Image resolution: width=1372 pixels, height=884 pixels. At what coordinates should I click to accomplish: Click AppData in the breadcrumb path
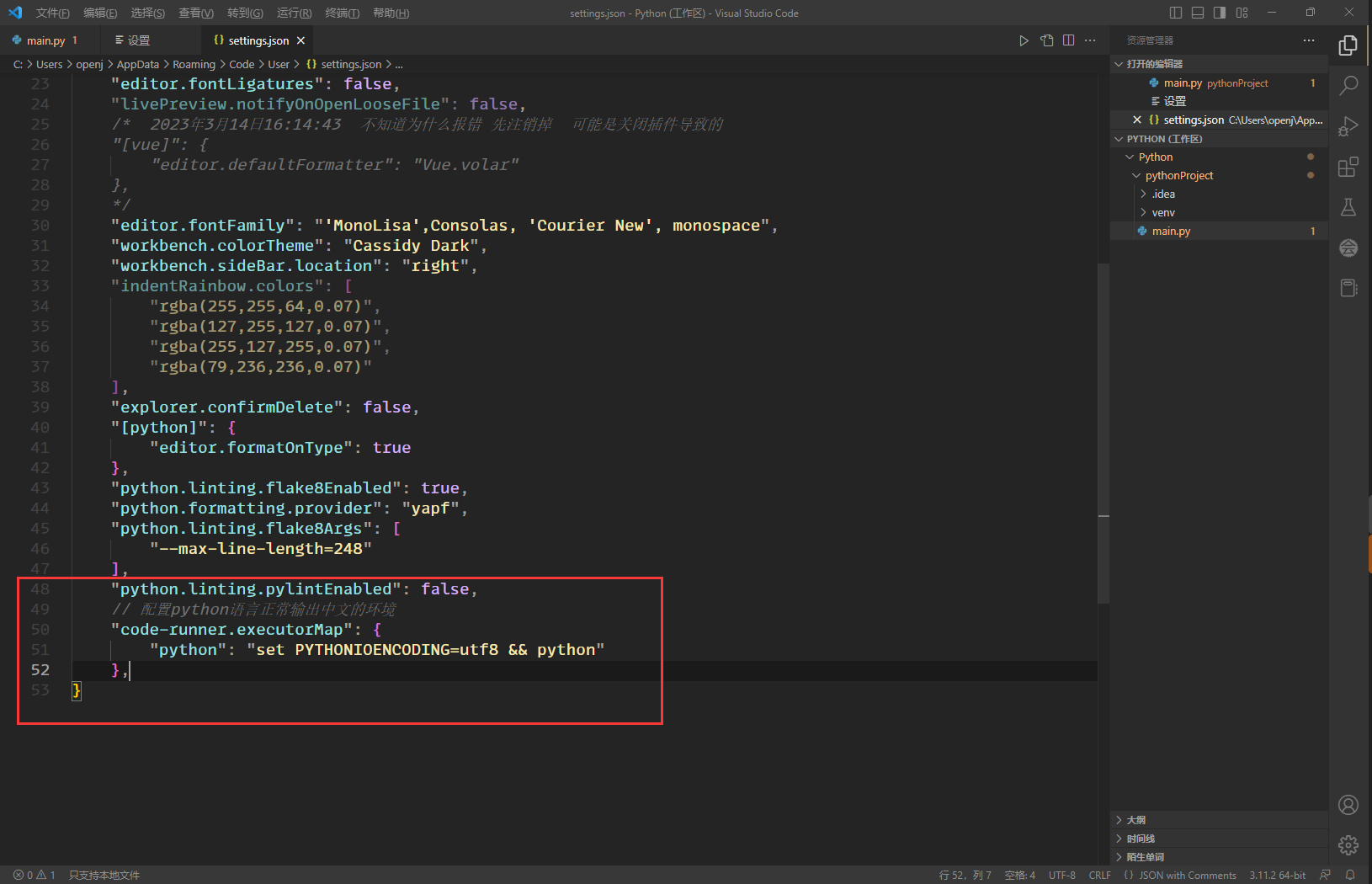pos(138,64)
